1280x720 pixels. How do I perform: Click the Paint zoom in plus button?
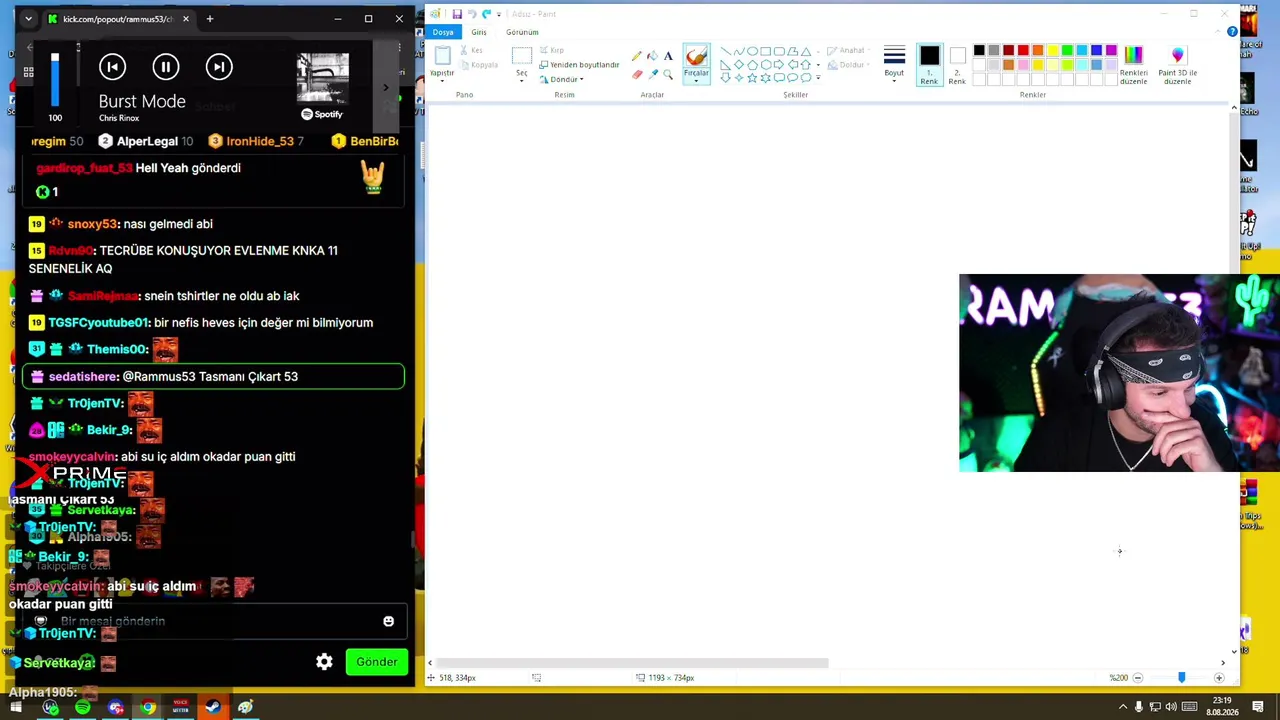pyautogui.click(x=1219, y=678)
